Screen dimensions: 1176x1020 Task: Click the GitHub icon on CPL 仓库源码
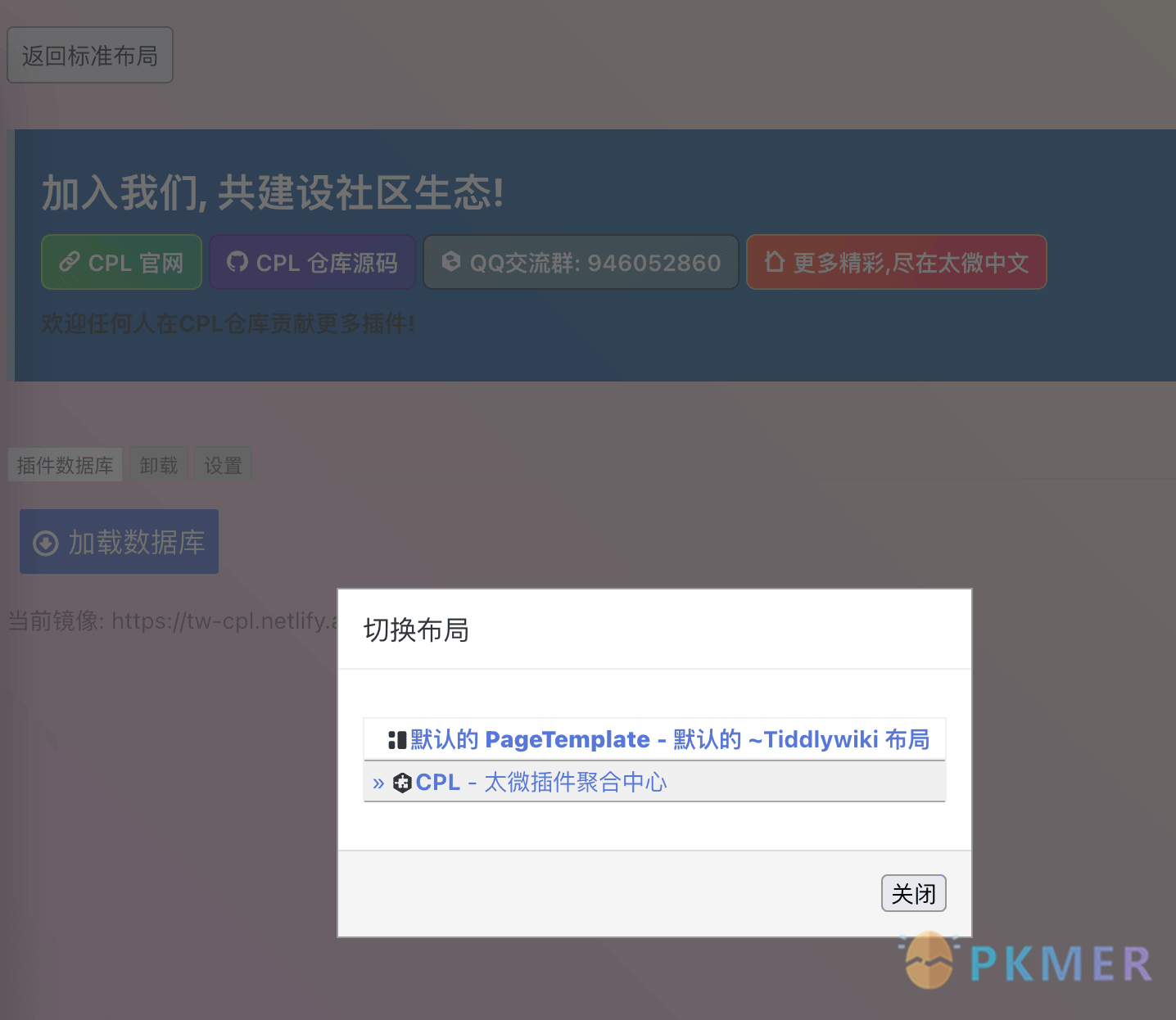(x=237, y=262)
